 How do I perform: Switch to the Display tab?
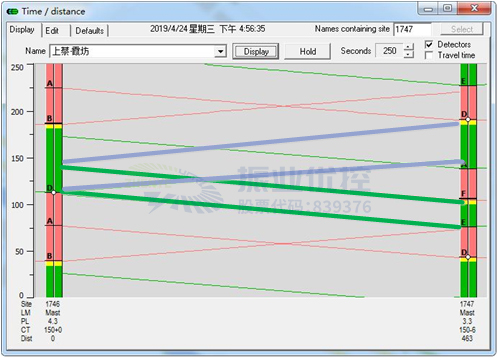tap(22, 30)
